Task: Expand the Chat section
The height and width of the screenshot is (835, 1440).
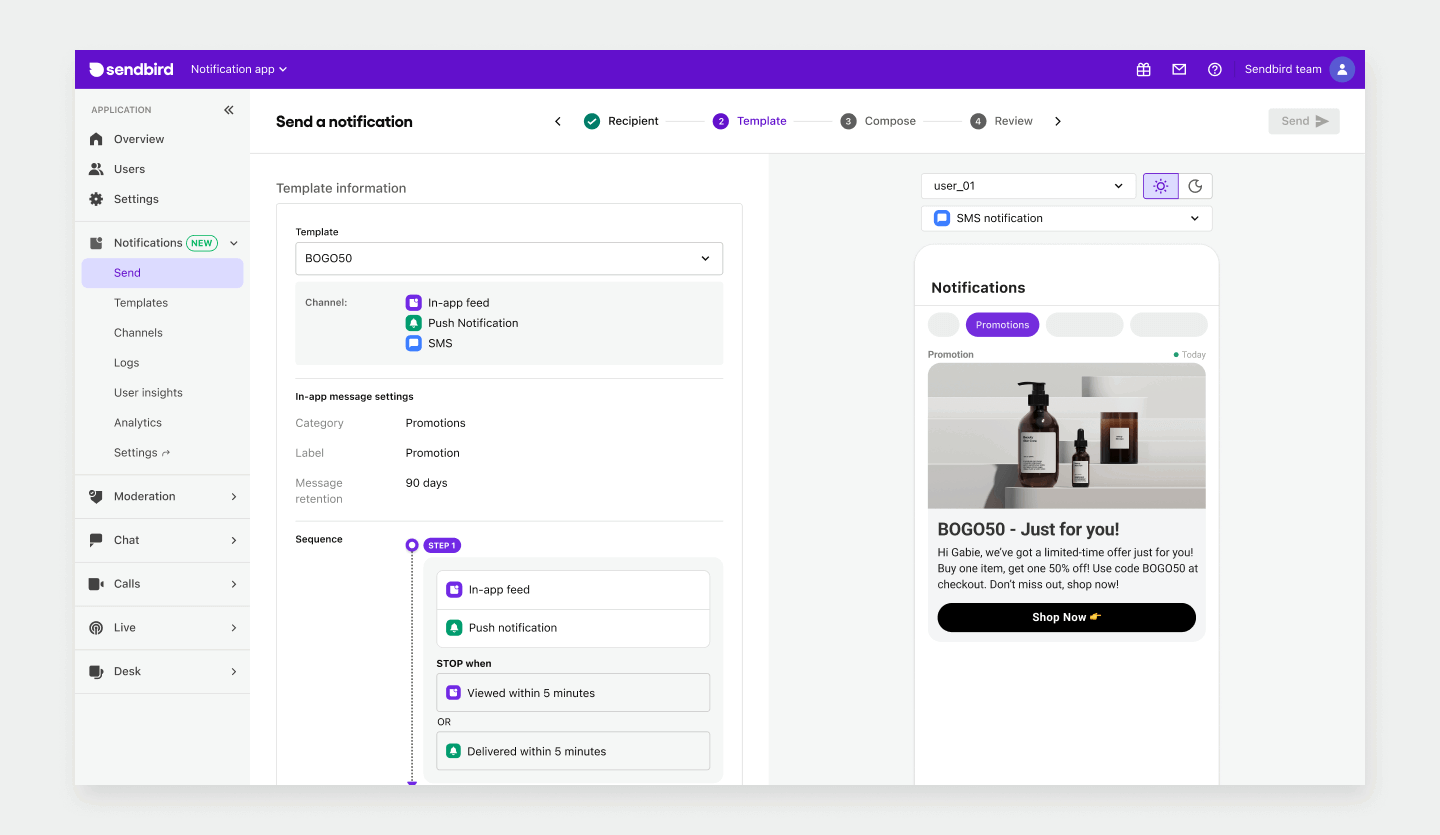Action: (234, 540)
